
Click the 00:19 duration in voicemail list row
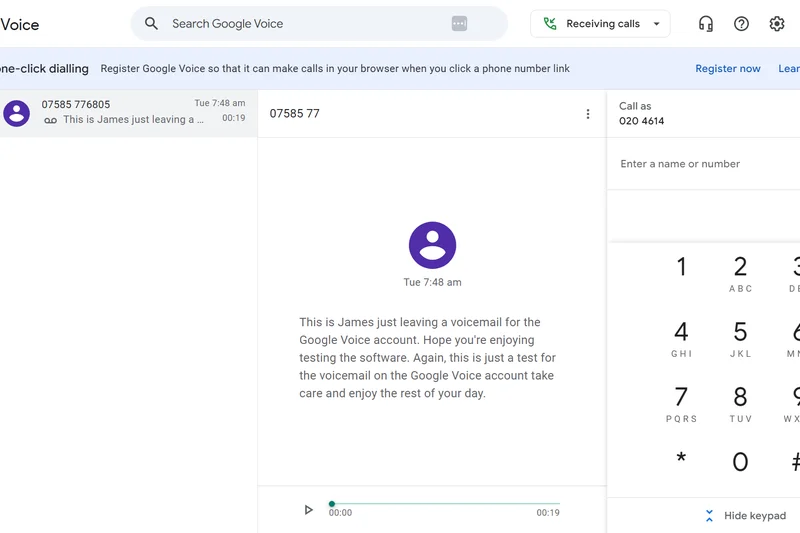pyautogui.click(x=233, y=118)
